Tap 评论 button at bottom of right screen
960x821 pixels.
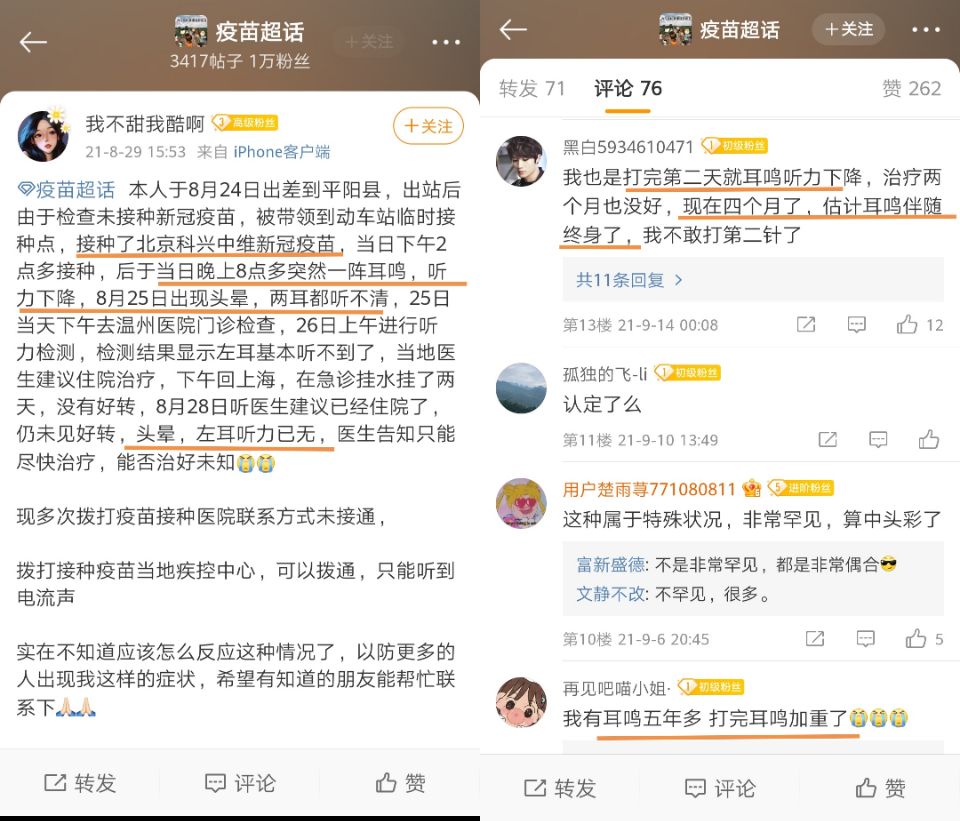tap(719, 788)
